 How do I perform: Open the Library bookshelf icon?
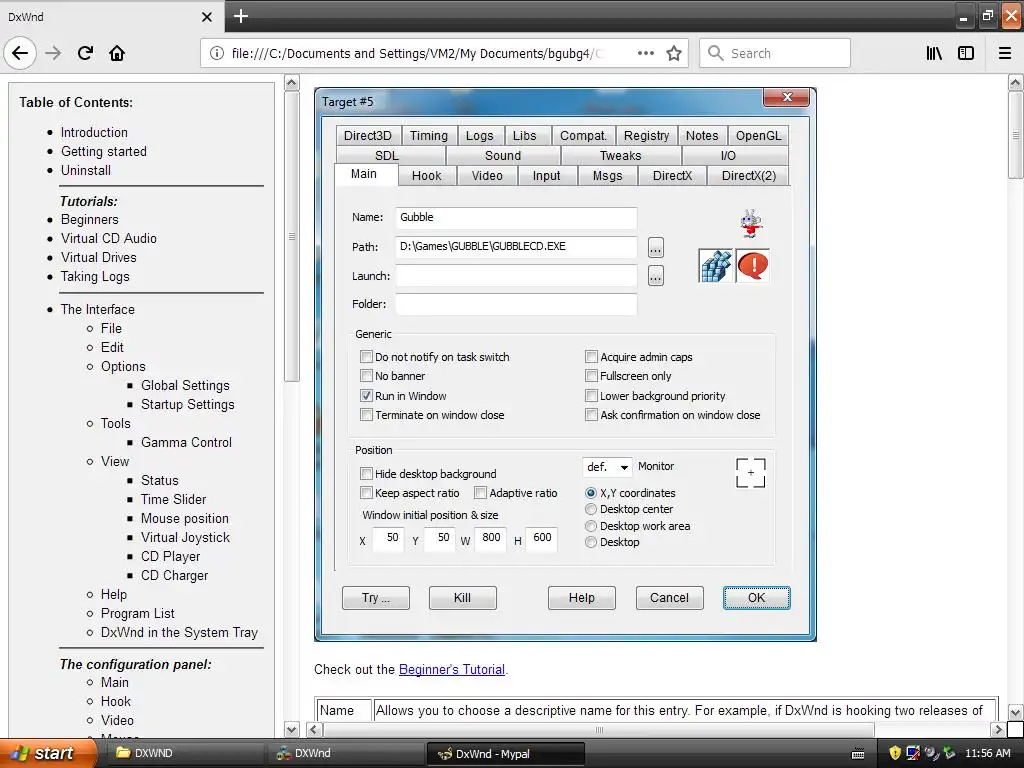tap(934, 53)
